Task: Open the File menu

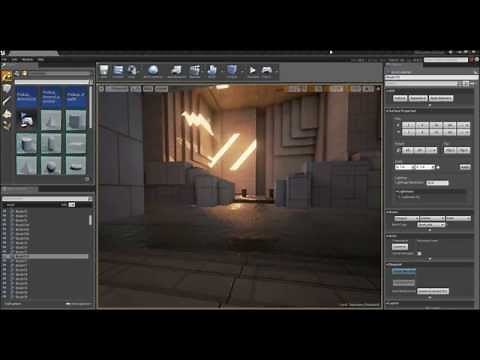Action: (x=4, y=59)
